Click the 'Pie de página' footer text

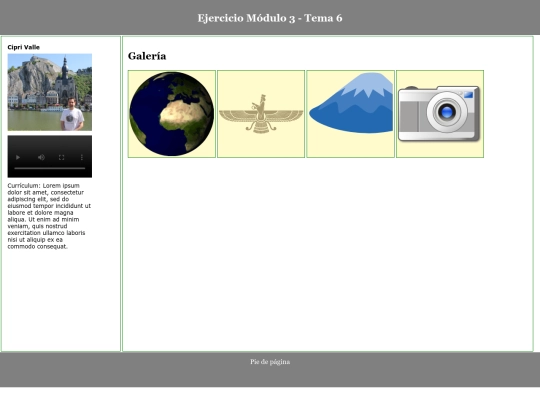(270, 362)
